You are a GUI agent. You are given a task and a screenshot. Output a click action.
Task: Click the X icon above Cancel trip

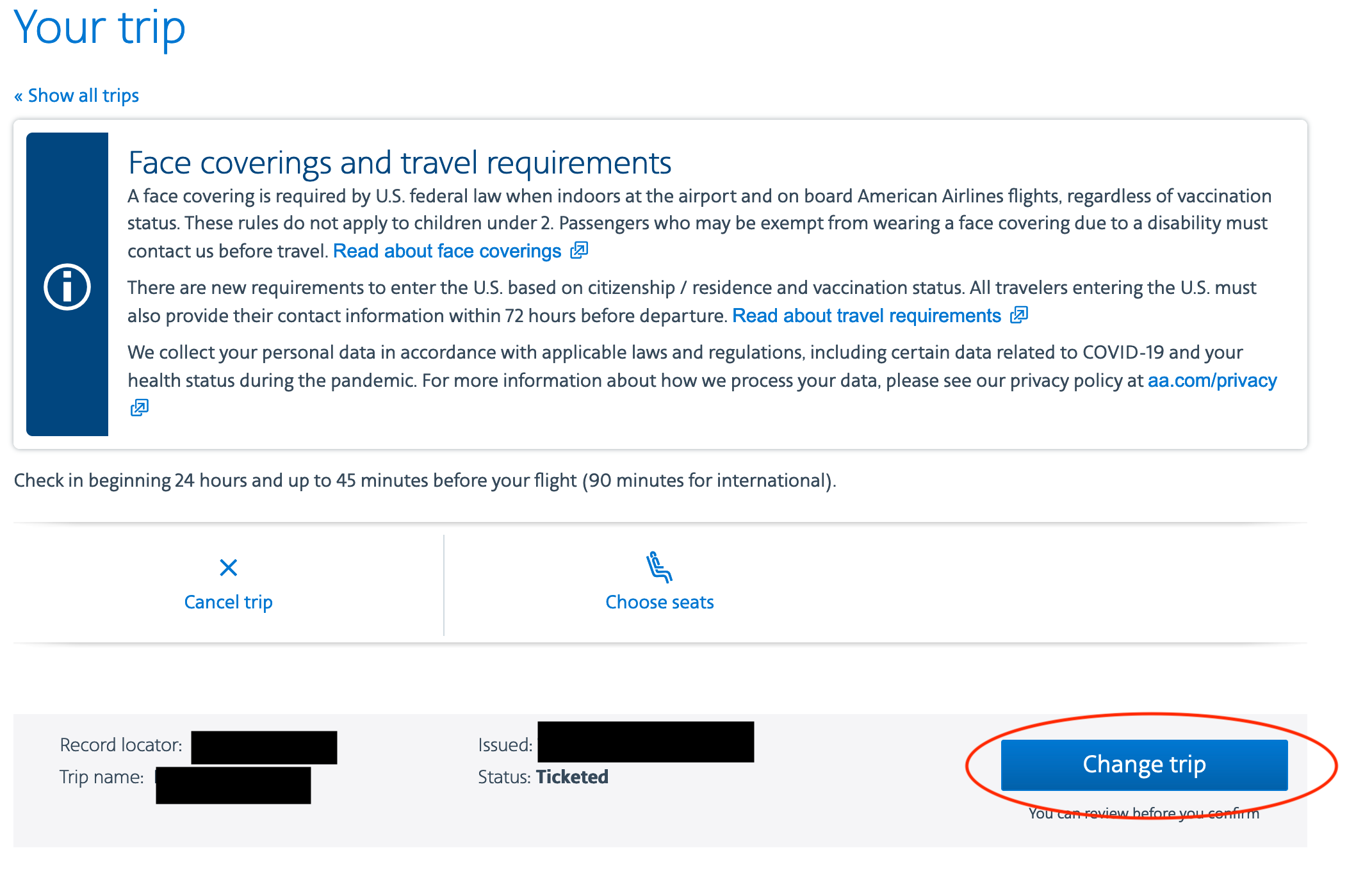coord(229,567)
